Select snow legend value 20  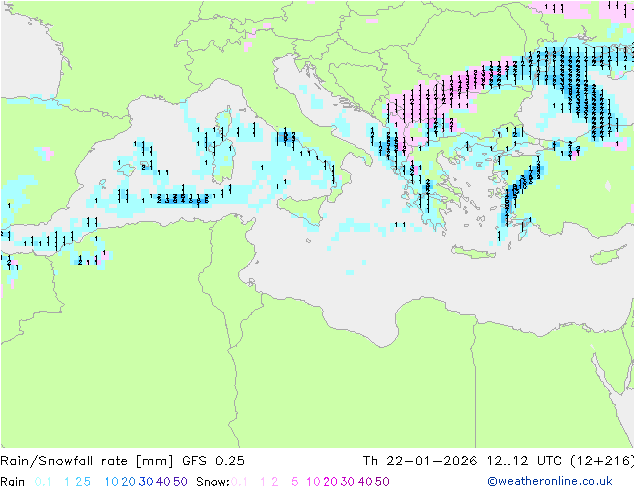[x=330, y=482]
